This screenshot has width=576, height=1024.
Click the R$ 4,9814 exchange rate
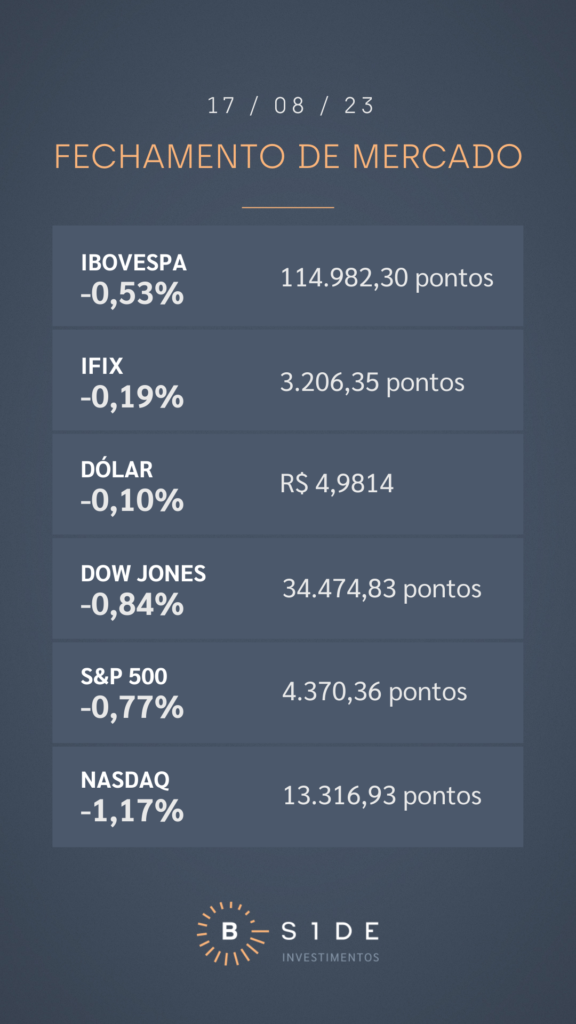(337, 485)
